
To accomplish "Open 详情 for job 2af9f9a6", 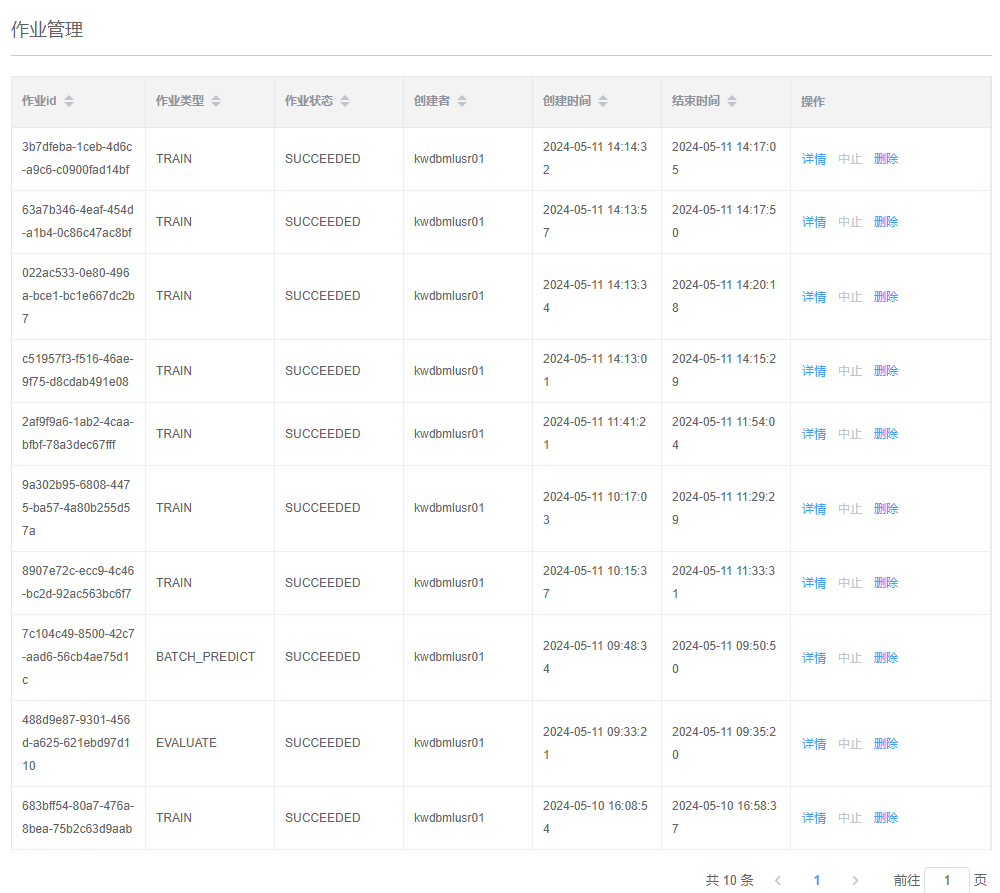I will pos(814,434).
